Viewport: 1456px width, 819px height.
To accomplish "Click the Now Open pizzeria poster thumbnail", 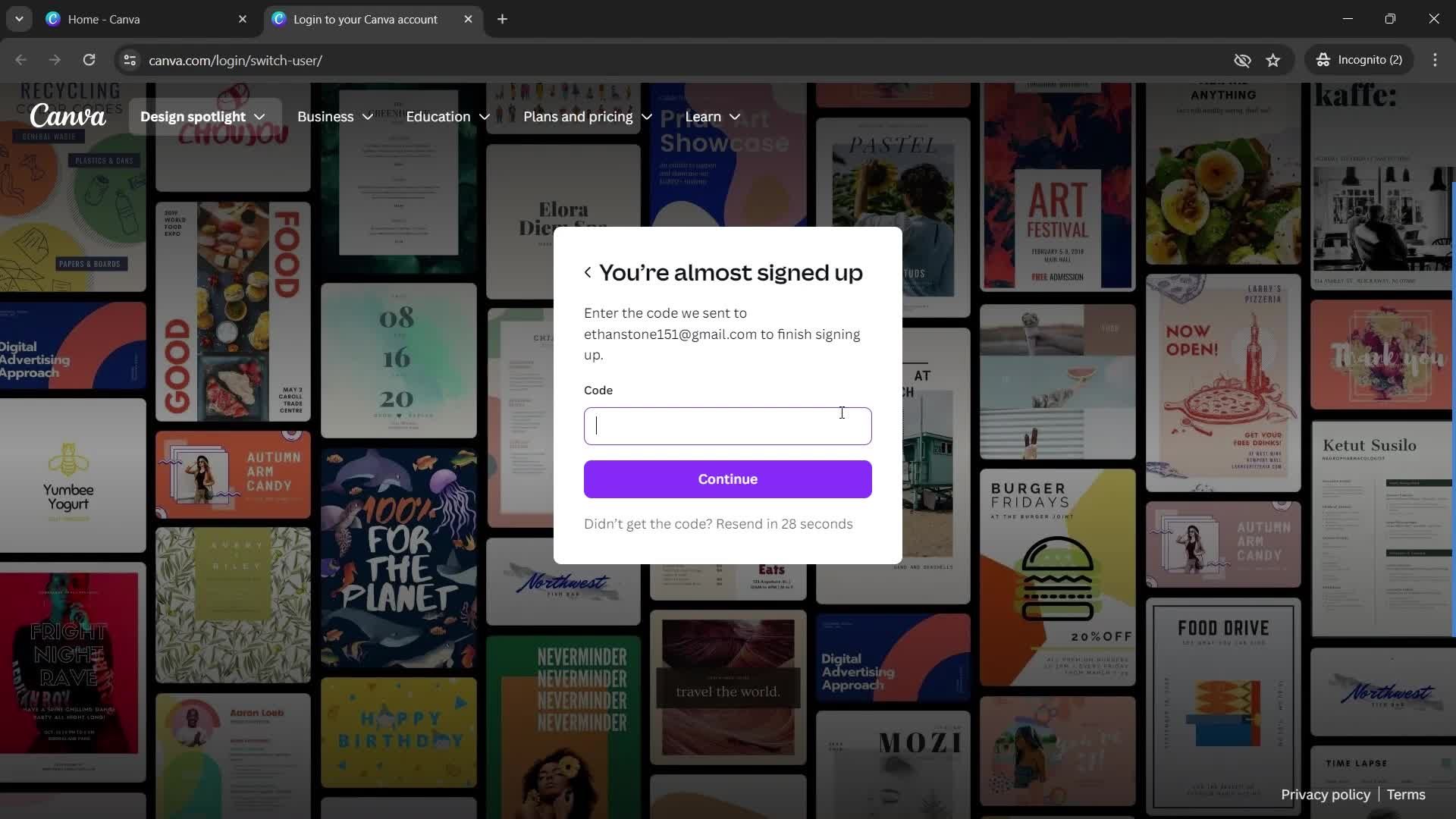I will (1223, 383).
